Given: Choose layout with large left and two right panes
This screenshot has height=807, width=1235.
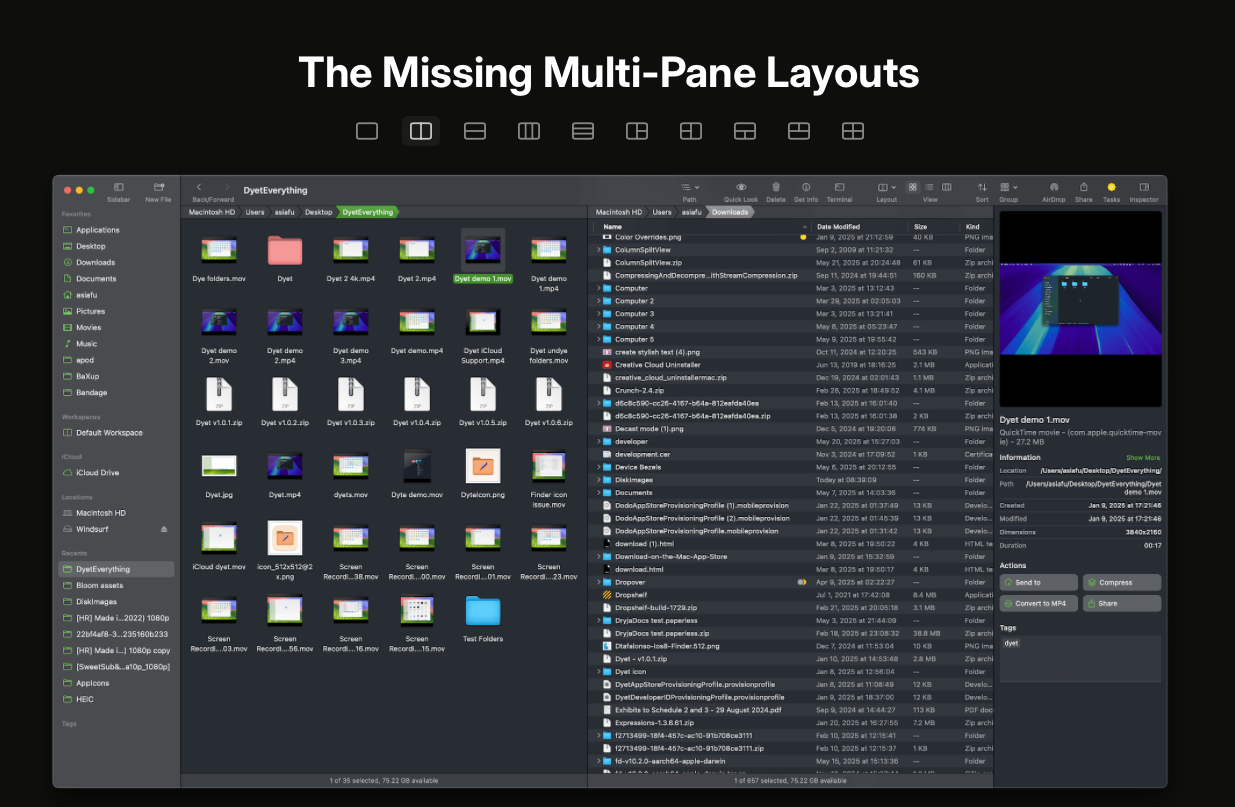Looking at the screenshot, I should (637, 131).
